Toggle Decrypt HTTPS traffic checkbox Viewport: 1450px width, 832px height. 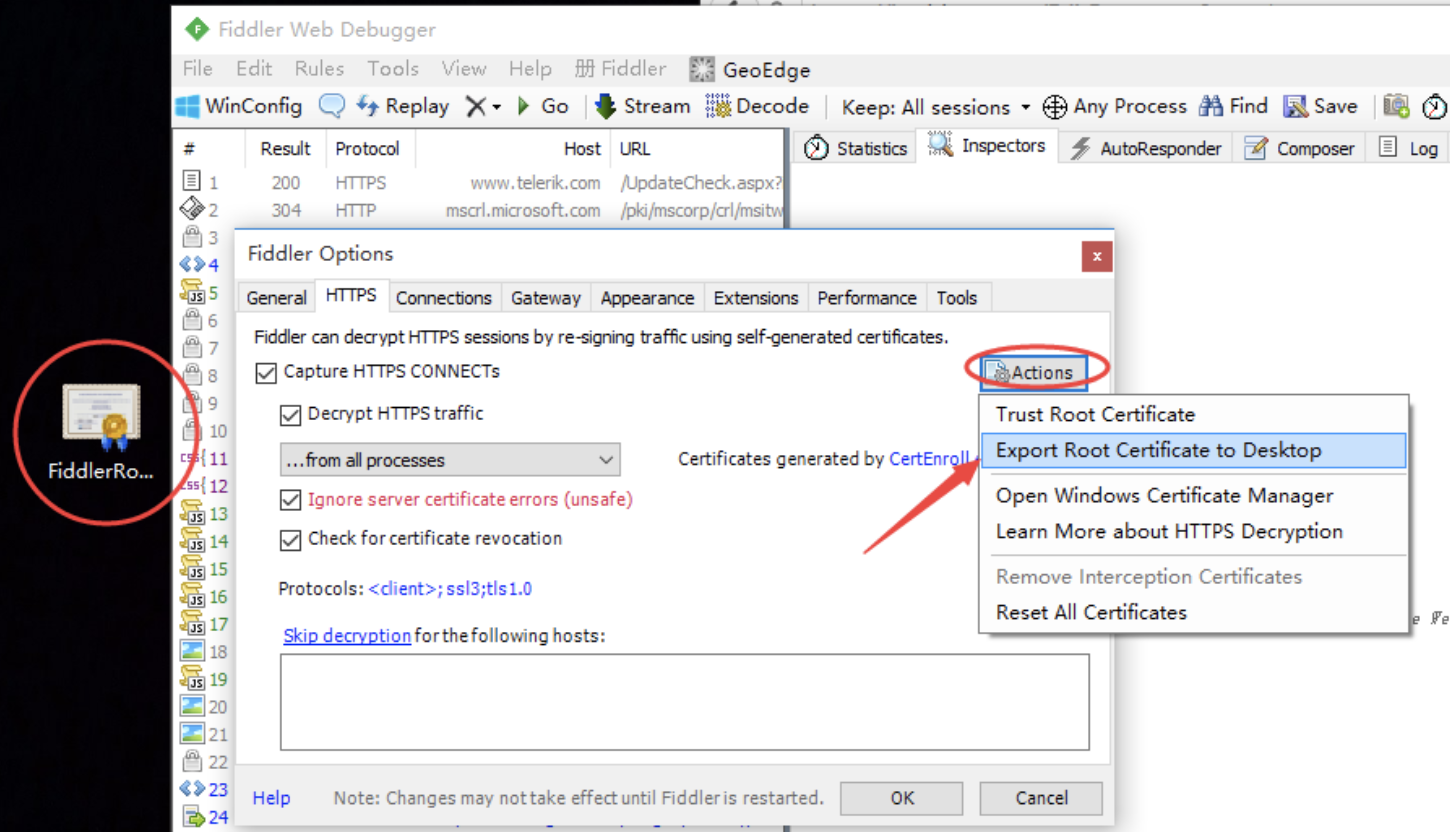290,415
